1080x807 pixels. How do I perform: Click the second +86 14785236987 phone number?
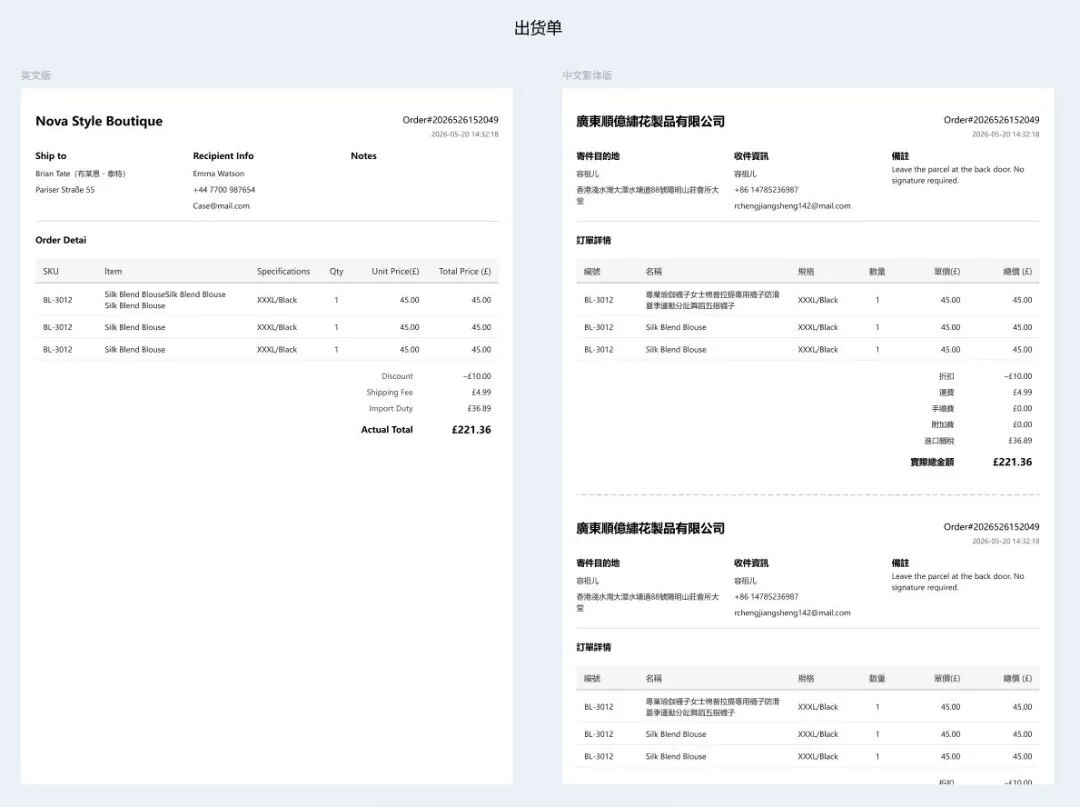[x=766, y=596]
